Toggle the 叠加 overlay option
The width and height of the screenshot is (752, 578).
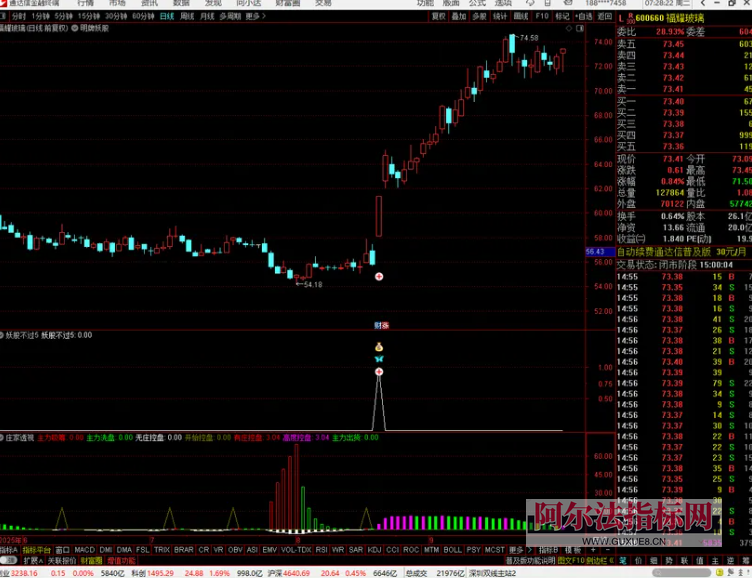[x=459, y=17]
